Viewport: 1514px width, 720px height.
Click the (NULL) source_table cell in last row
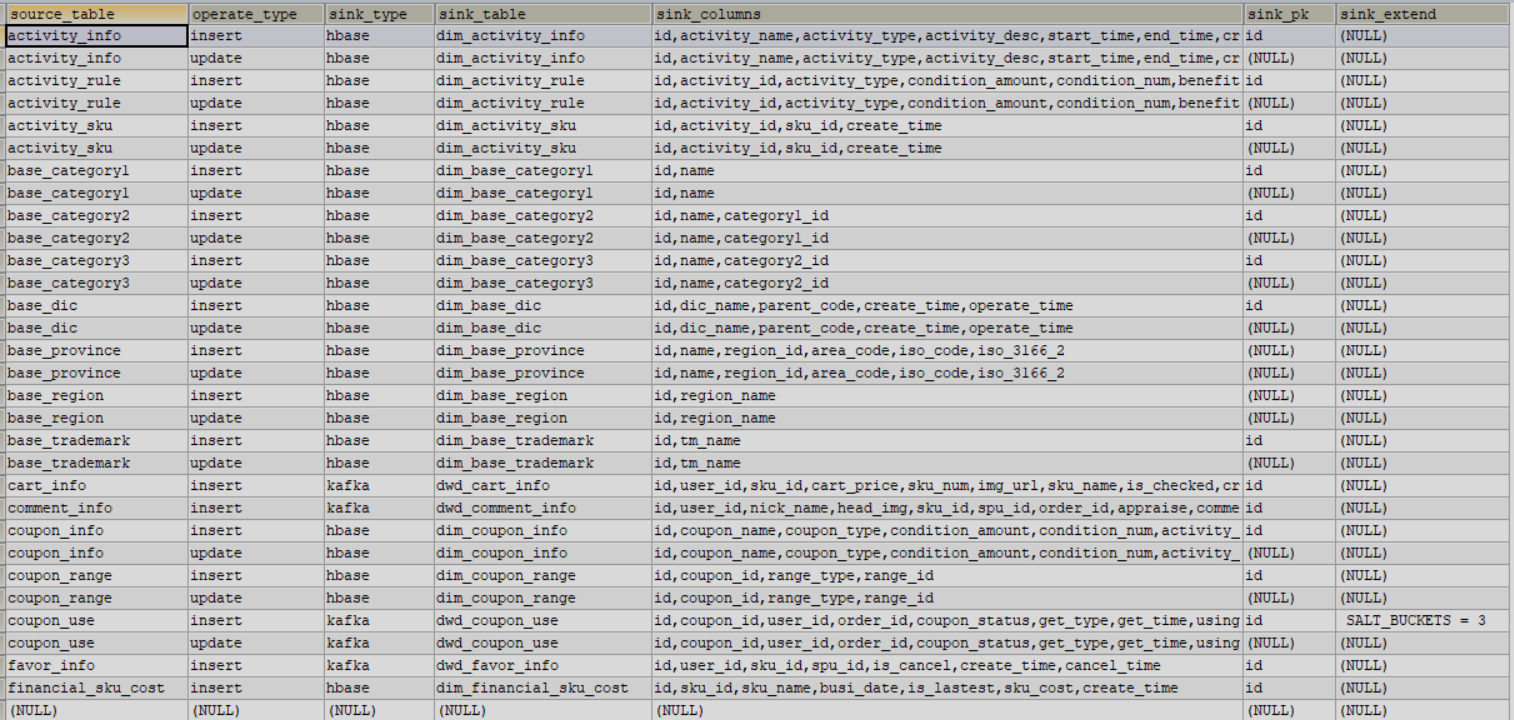tap(33, 710)
